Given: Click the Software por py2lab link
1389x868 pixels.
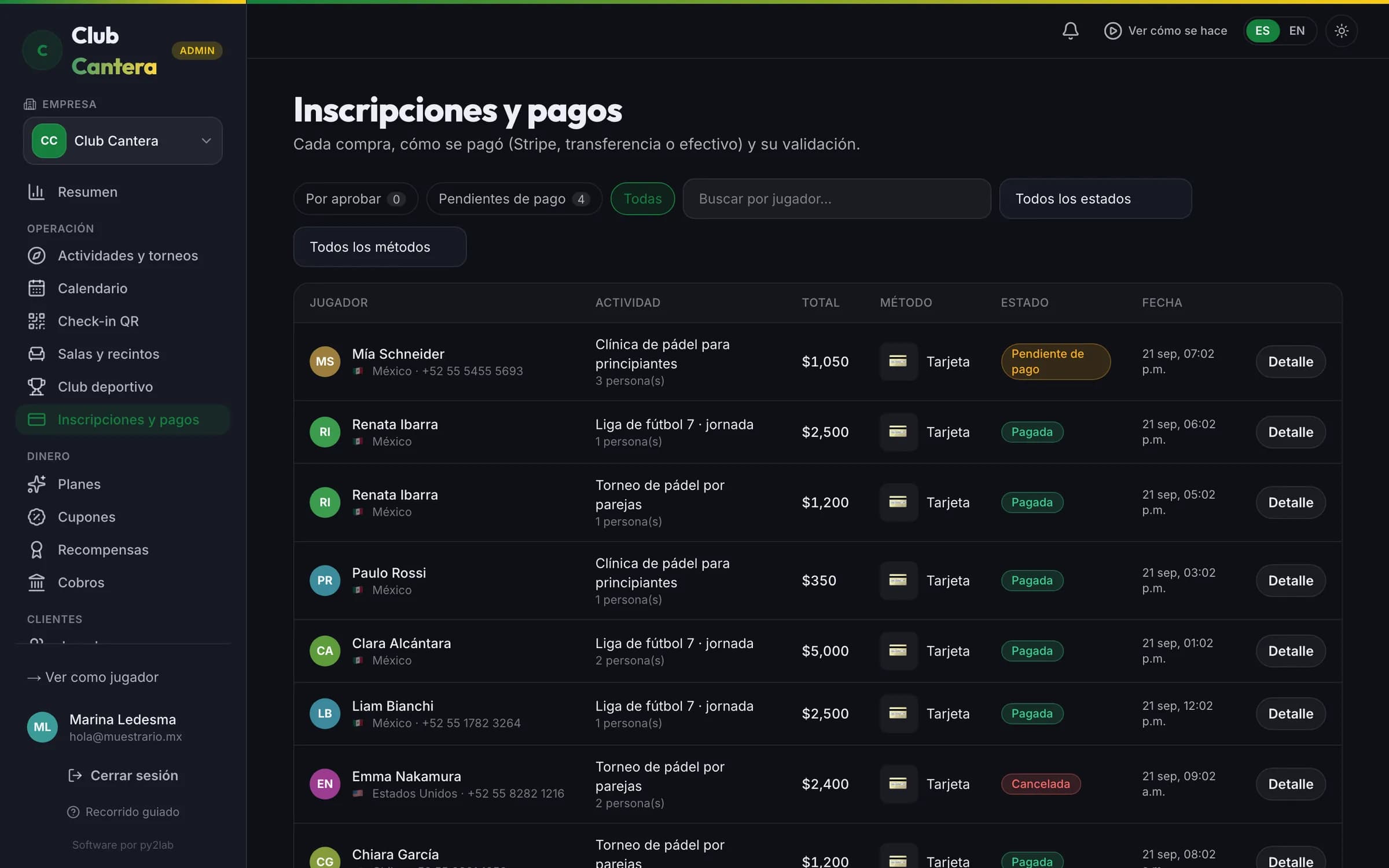Looking at the screenshot, I should [x=123, y=845].
